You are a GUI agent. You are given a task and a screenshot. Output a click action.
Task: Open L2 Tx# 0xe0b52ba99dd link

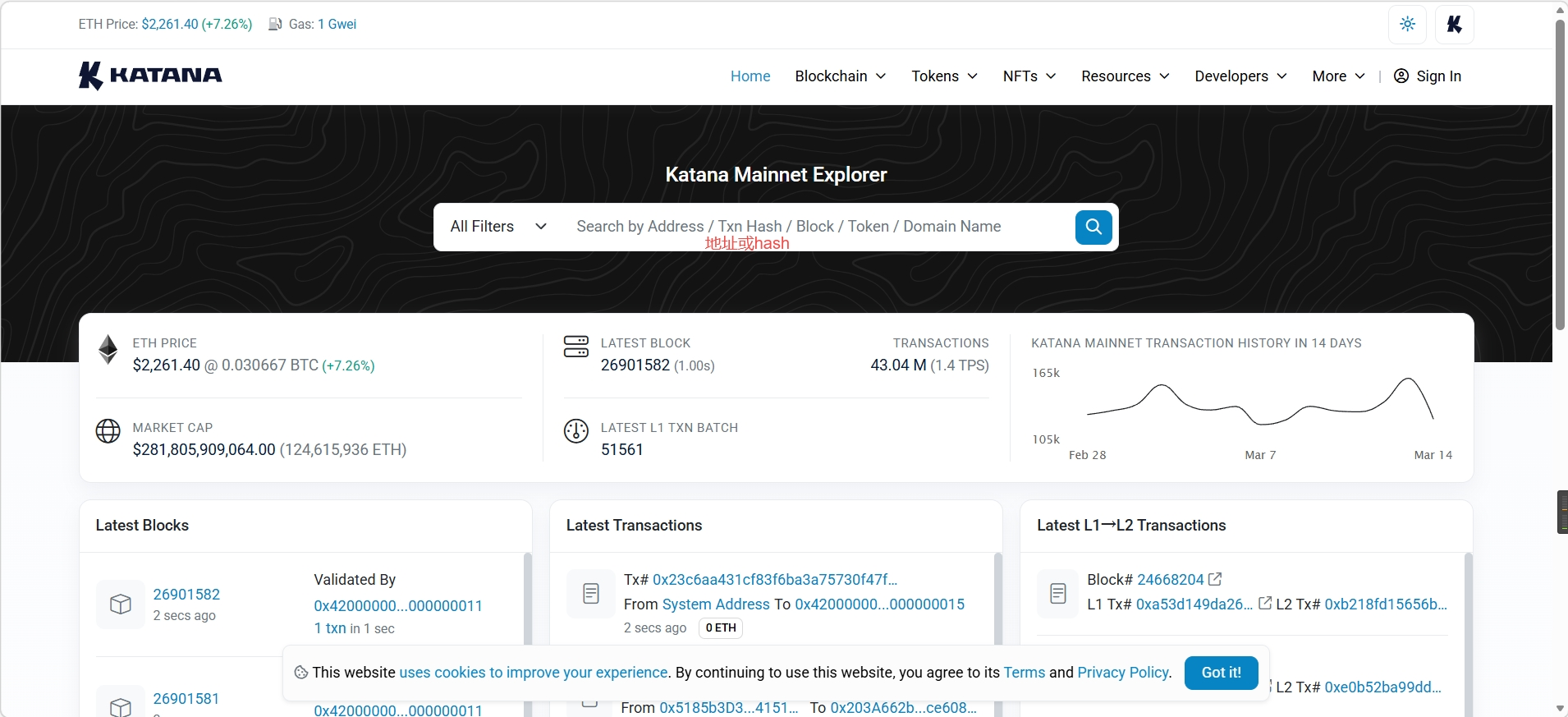click(1383, 687)
